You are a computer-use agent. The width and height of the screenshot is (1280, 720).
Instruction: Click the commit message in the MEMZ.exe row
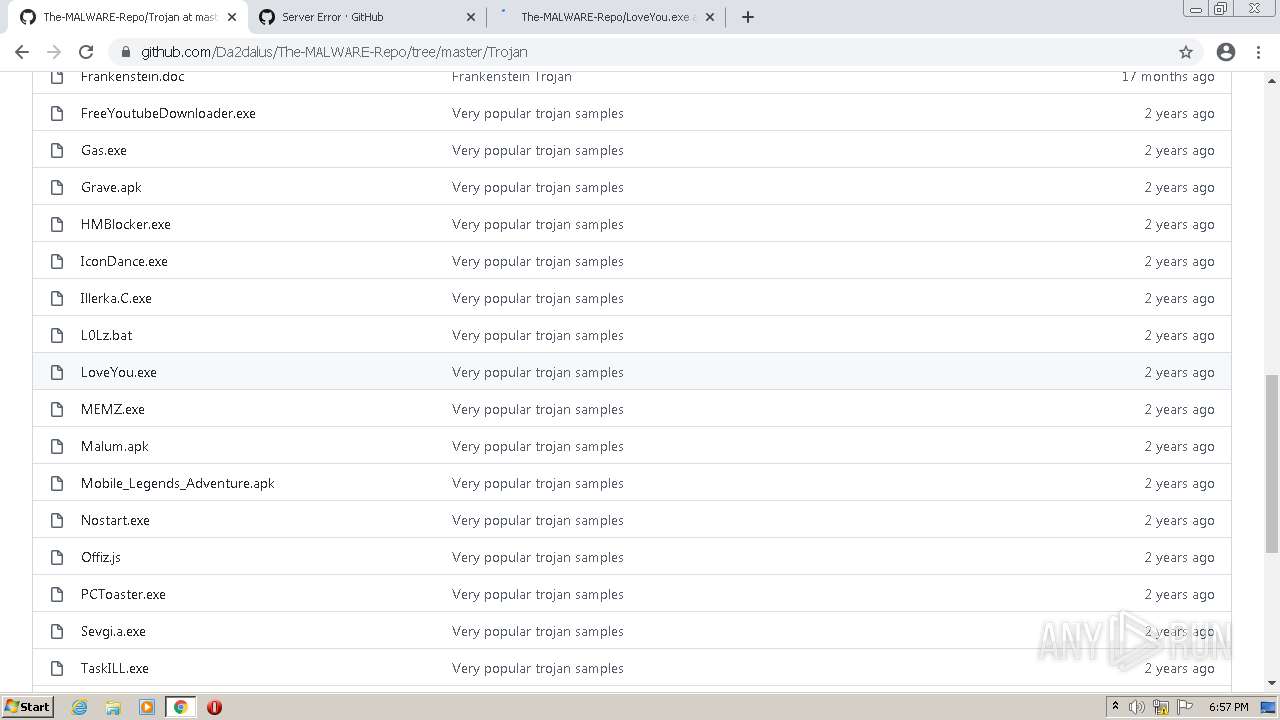point(538,409)
